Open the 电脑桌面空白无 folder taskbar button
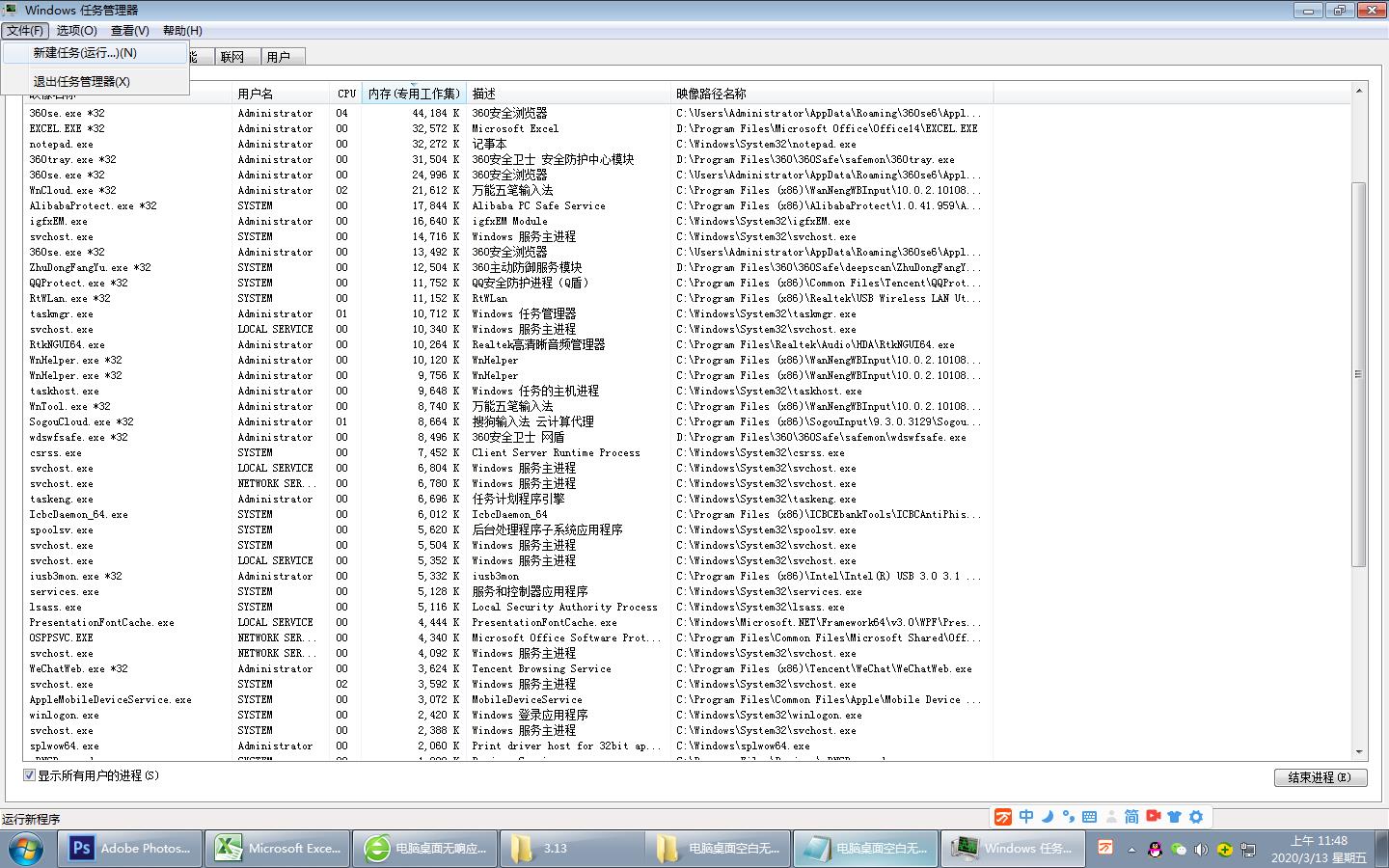Viewport: 1389px width, 868px height. coord(719,849)
